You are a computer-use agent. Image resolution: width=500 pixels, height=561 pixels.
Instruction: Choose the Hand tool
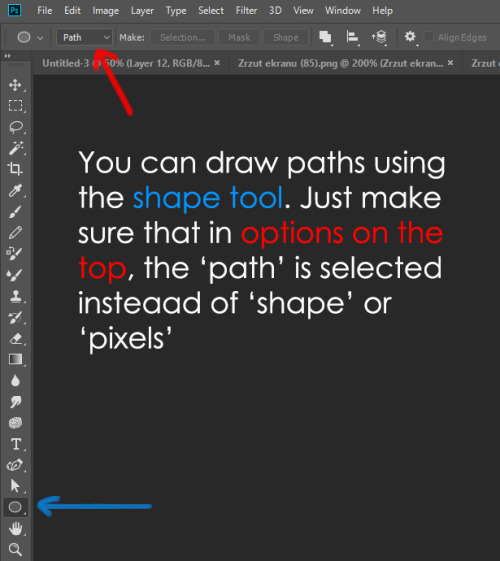(x=15, y=528)
